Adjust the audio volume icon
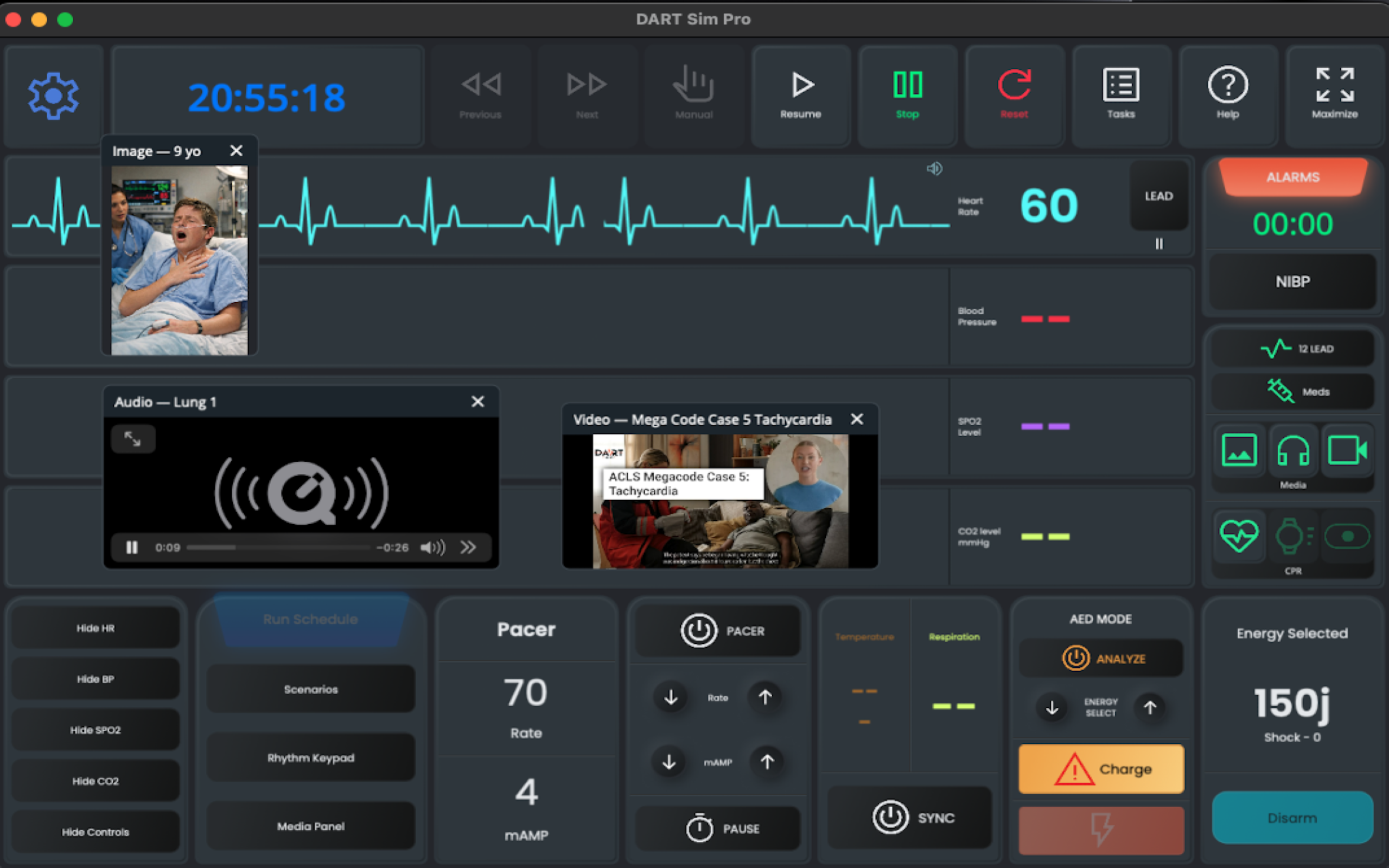This screenshot has height=868, width=1389. 433,548
